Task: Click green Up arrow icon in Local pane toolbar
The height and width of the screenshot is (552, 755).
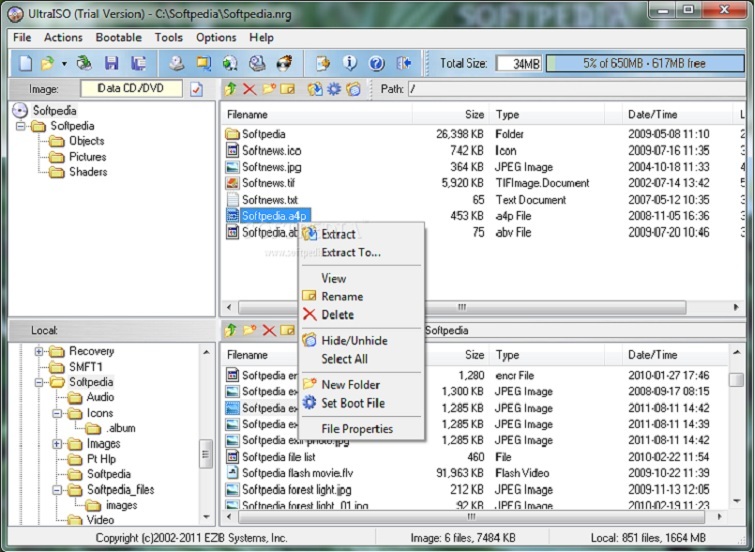Action: tap(230, 330)
